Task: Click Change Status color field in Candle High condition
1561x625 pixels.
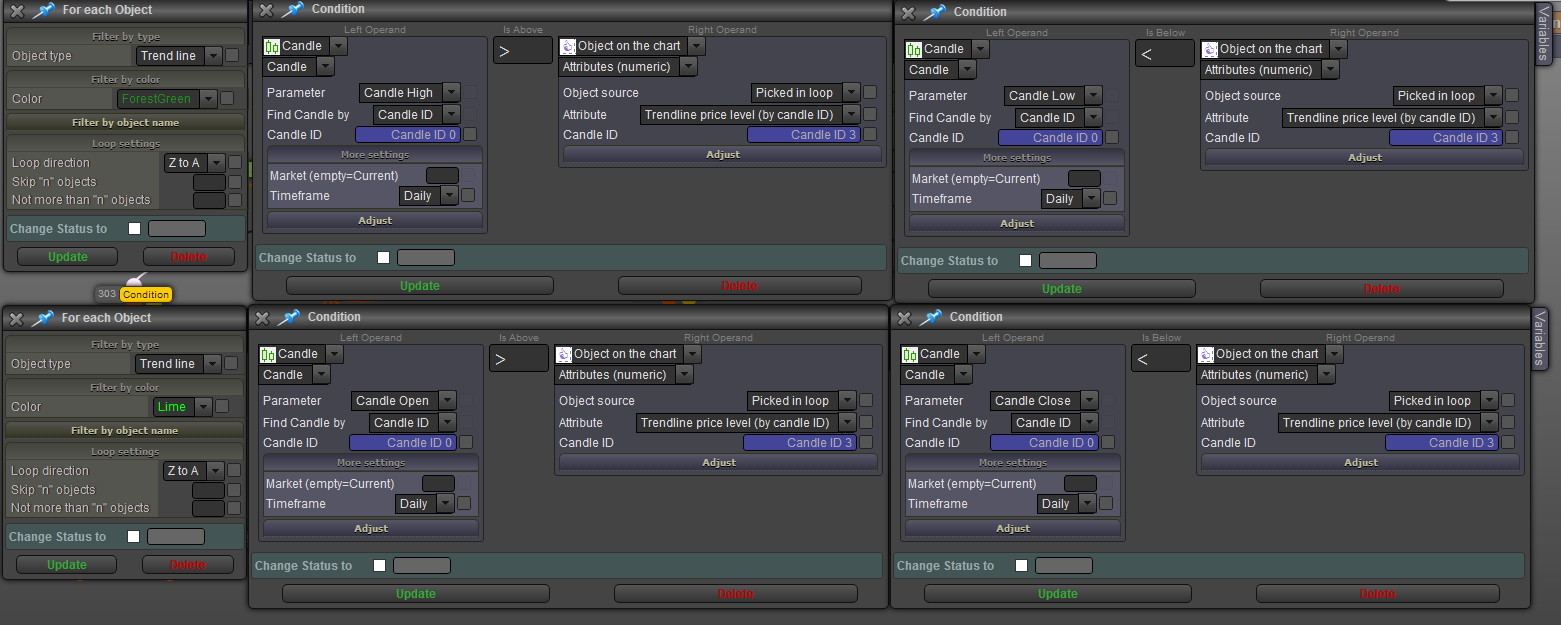Action: click(x=426, y=258)
